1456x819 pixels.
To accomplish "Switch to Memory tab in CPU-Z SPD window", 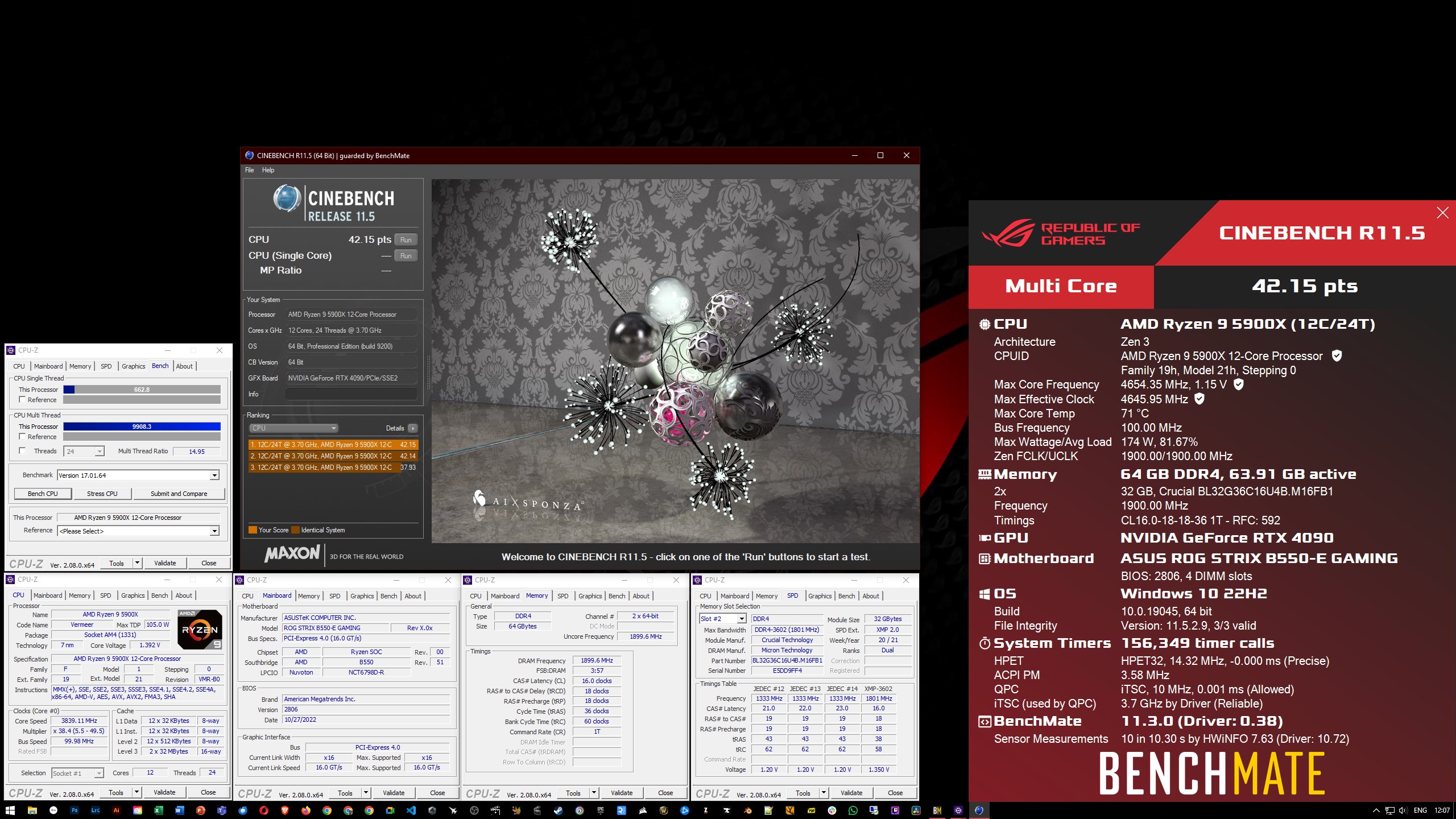I will tap(766, 596).
